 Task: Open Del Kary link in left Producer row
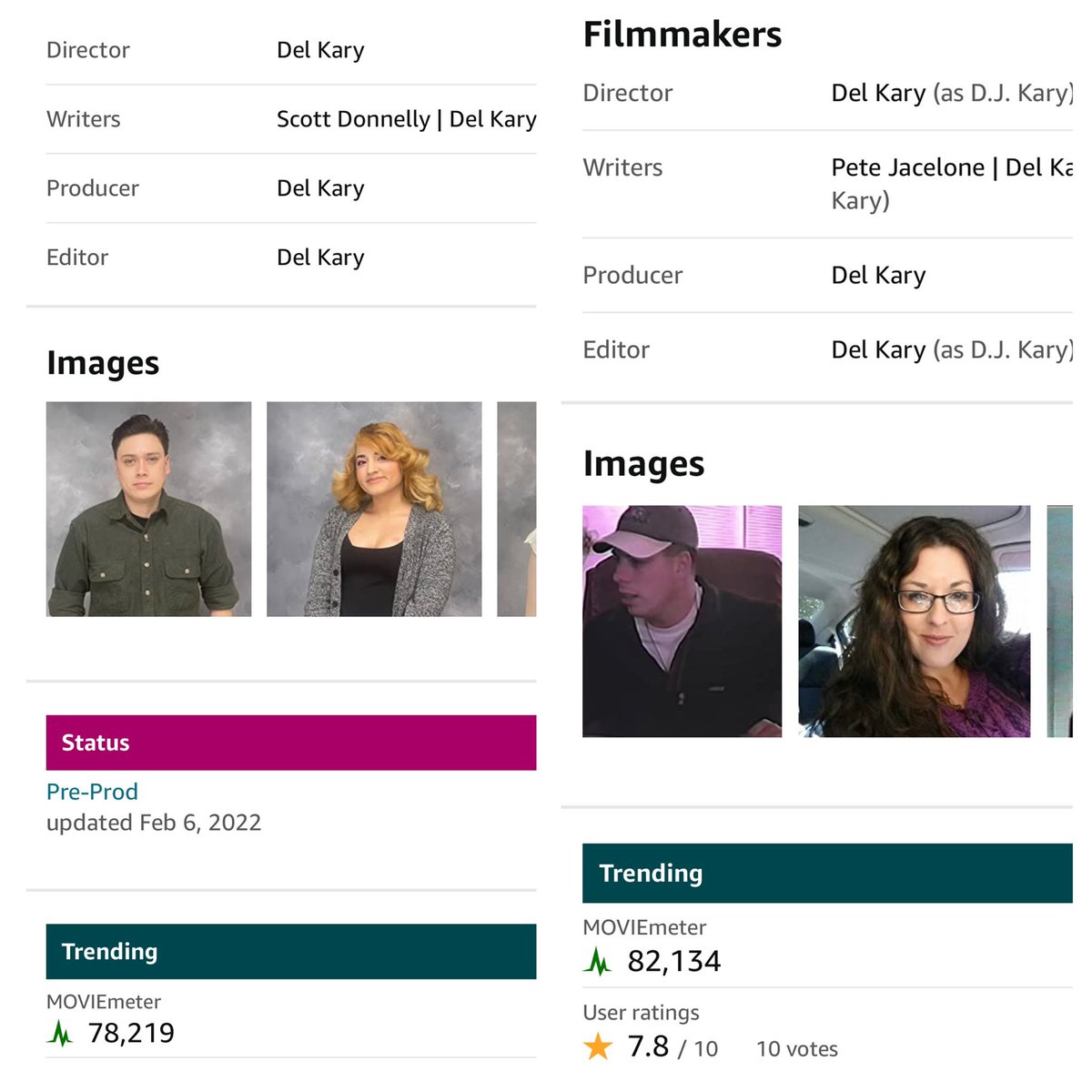320,188
